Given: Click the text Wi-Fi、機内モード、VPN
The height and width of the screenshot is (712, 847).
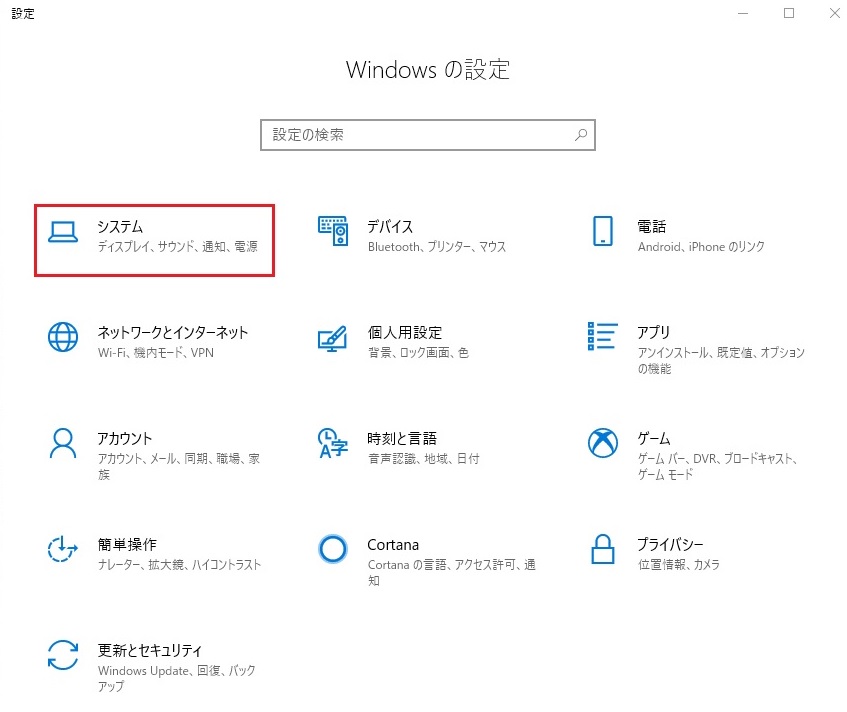Looking at the screenshot, I should (x=156, y=352).
